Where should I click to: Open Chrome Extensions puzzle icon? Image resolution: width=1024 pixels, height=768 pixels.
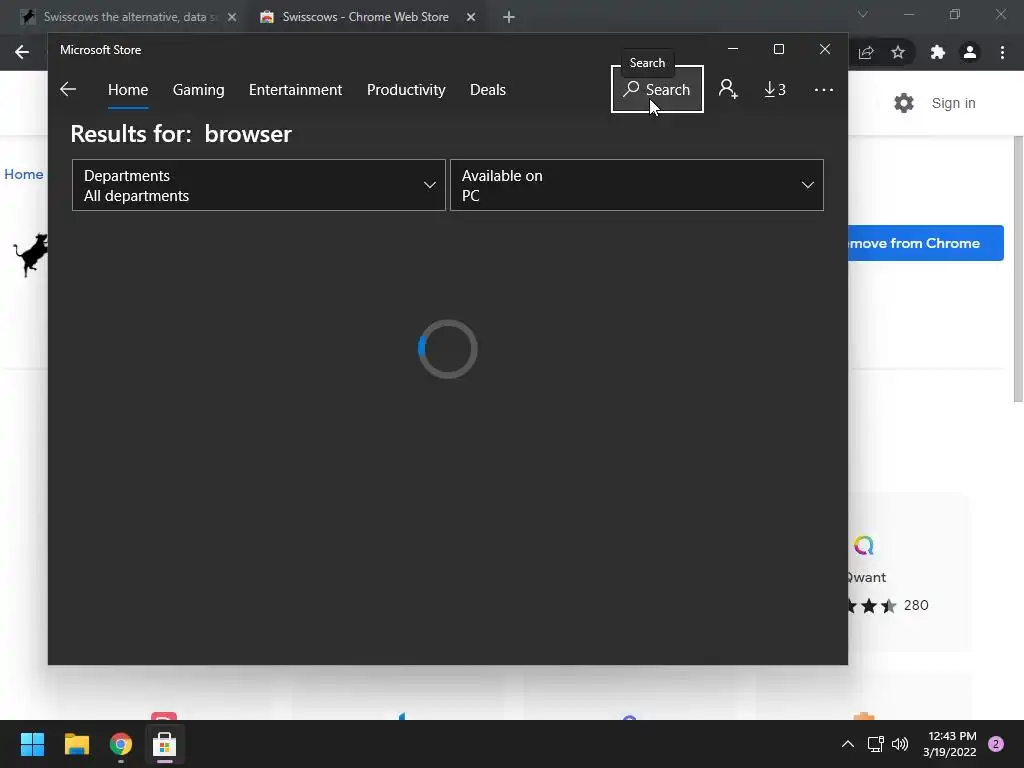coord(938,52)
